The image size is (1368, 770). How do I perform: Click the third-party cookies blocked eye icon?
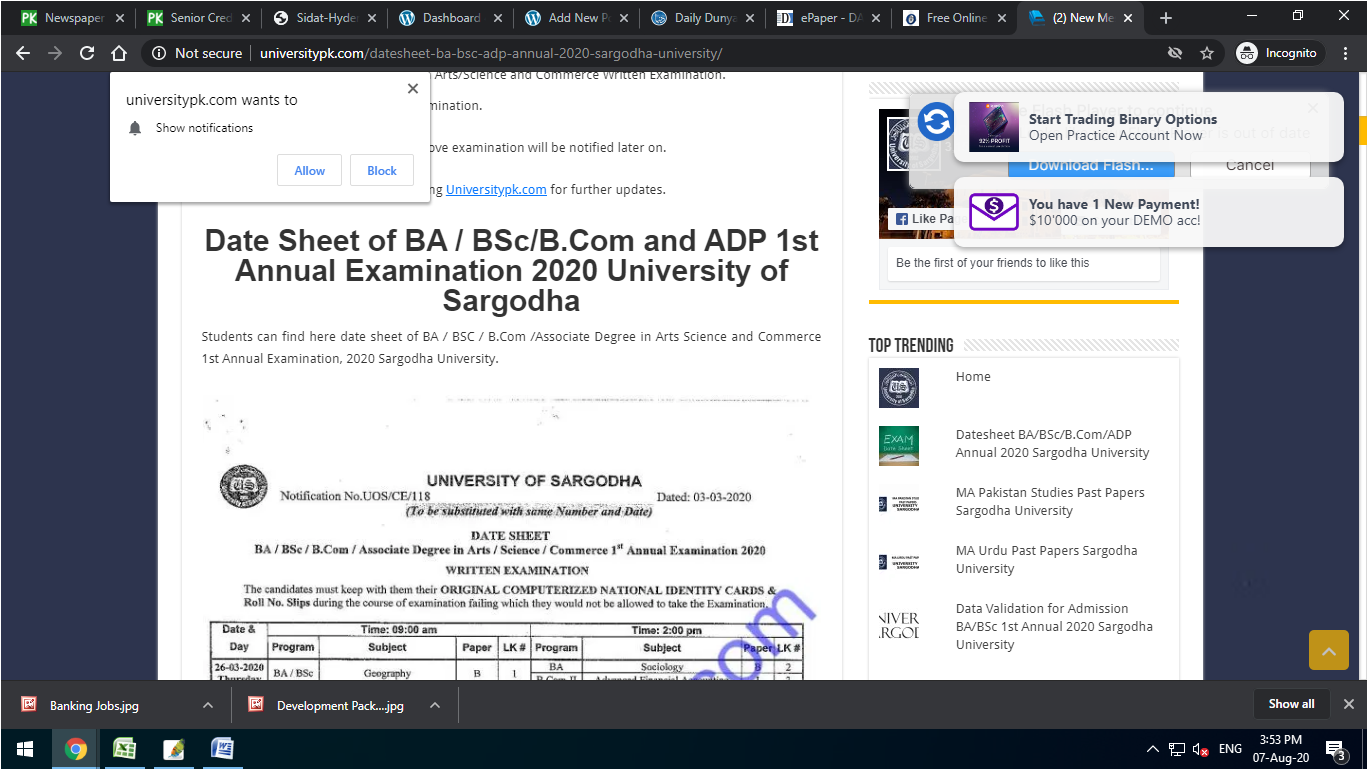1175,53
